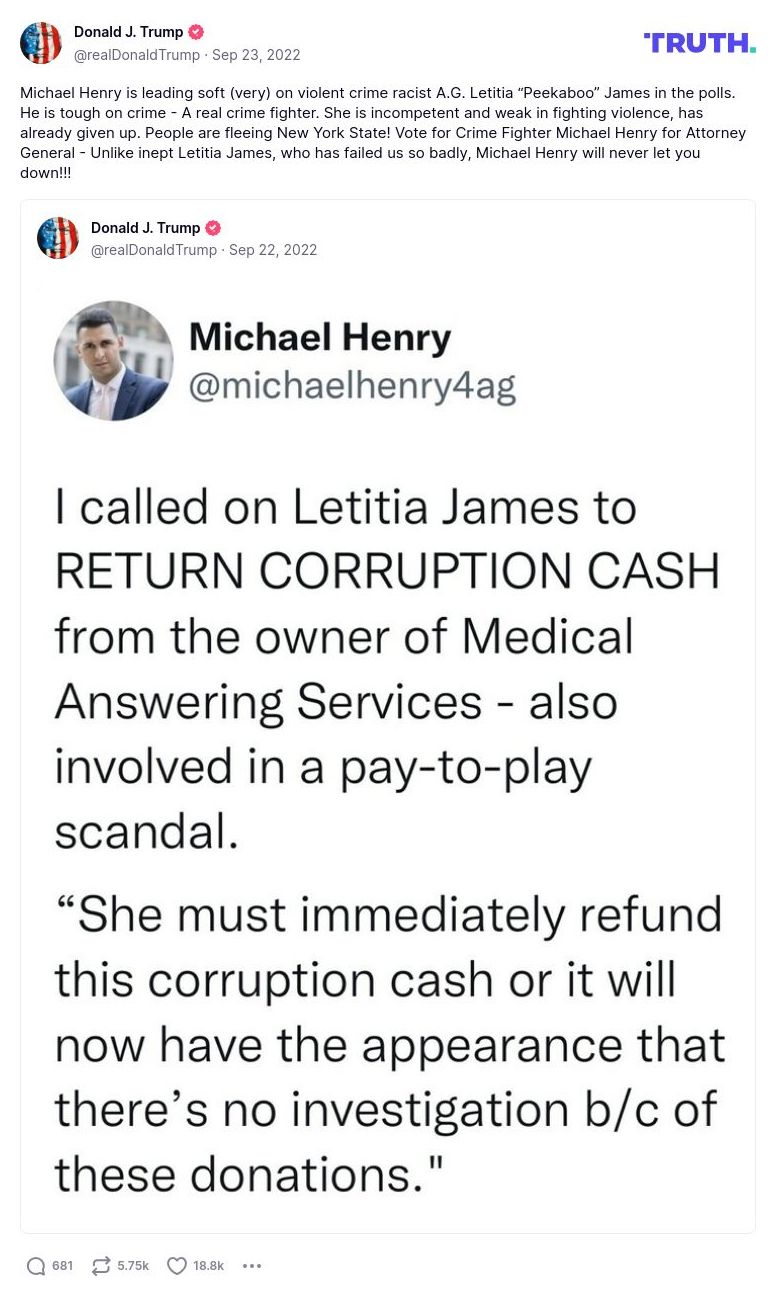This screenshot has width=777, height=1296.
Task: Click the Donald J. Trump name in quoted post
Action: pos(145,228)
